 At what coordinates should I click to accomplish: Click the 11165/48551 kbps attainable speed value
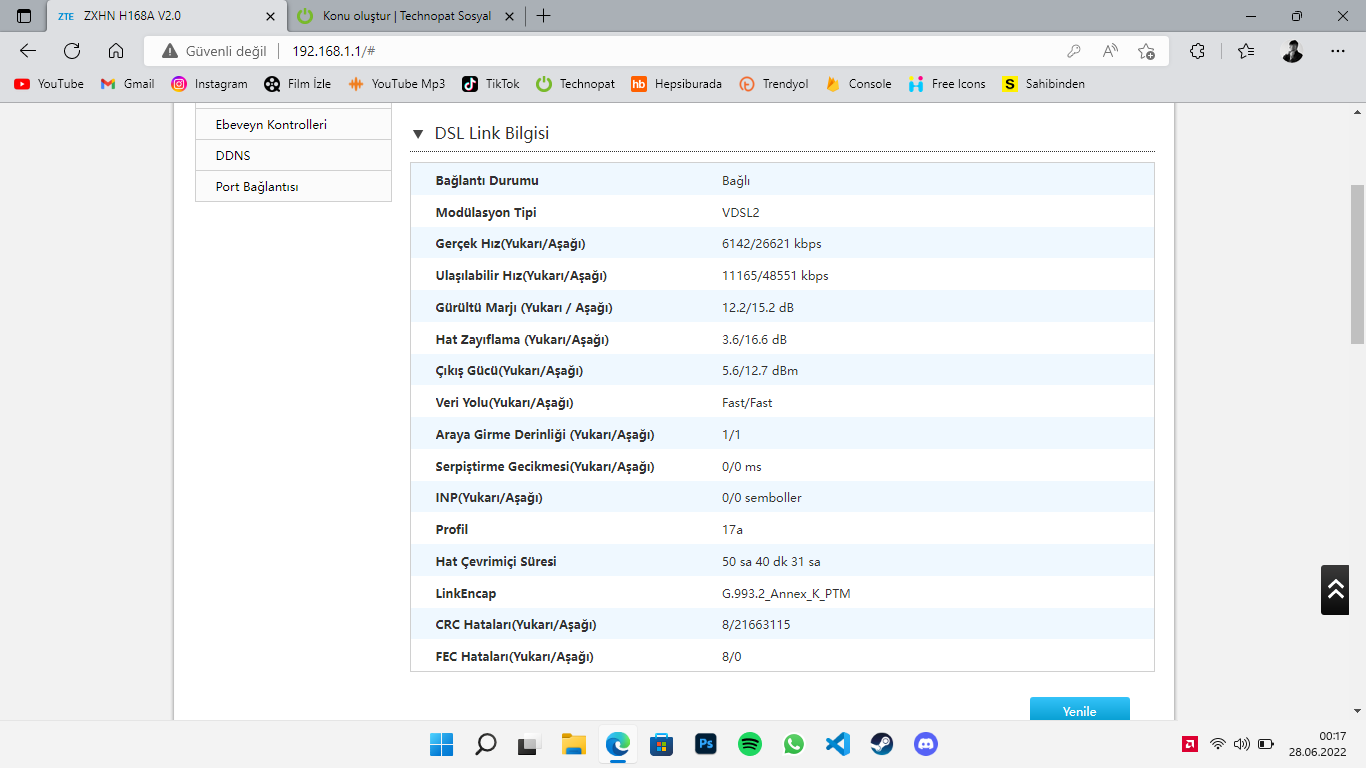[775, 276]
